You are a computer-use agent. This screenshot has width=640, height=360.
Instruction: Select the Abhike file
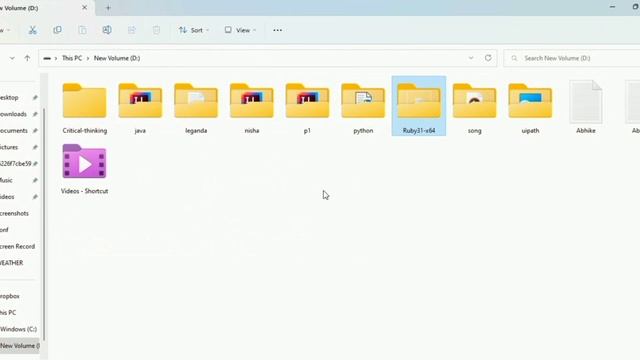pyautogui.click(x=586, y=107)
